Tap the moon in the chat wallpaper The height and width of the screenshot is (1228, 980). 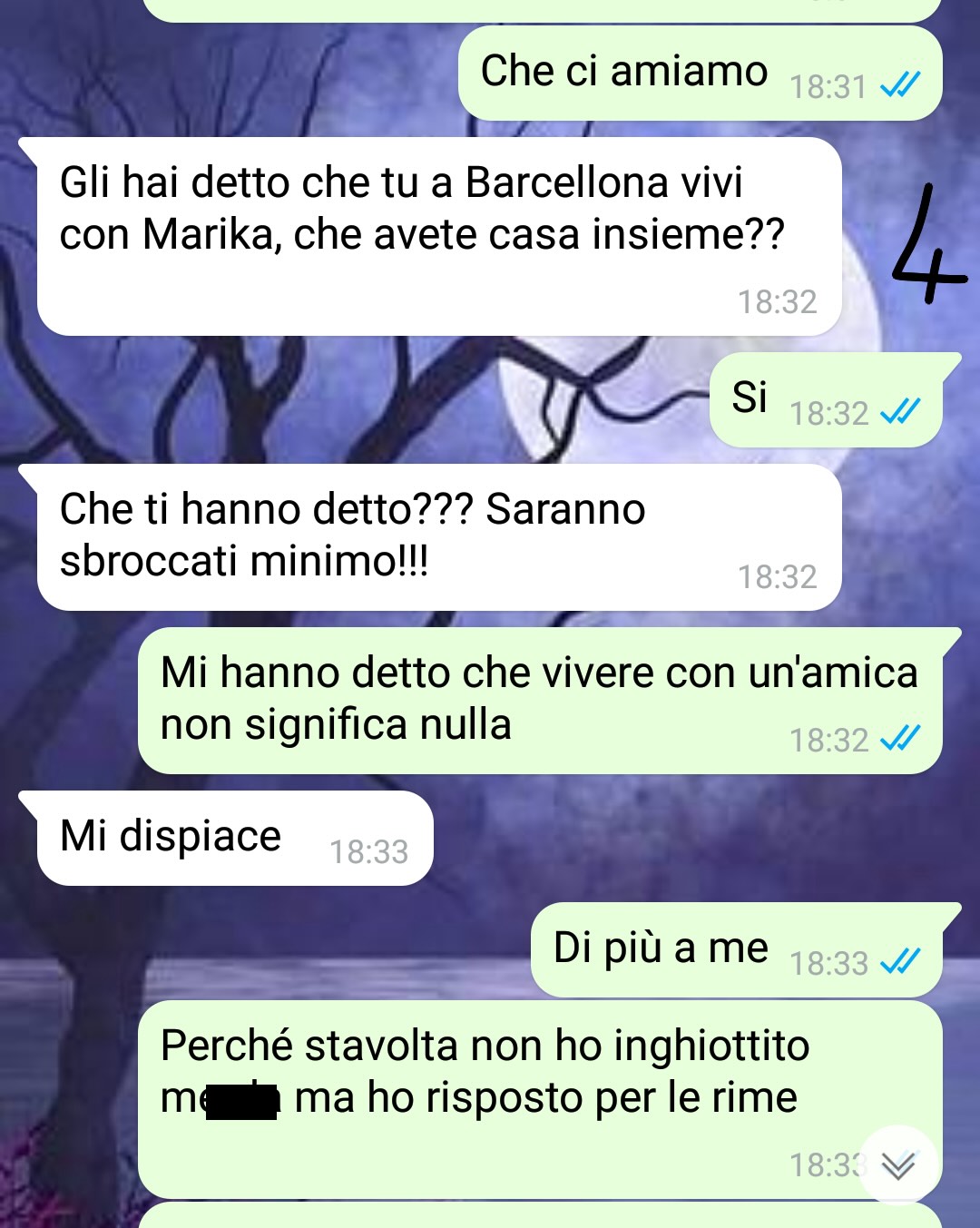pos(690,399)
